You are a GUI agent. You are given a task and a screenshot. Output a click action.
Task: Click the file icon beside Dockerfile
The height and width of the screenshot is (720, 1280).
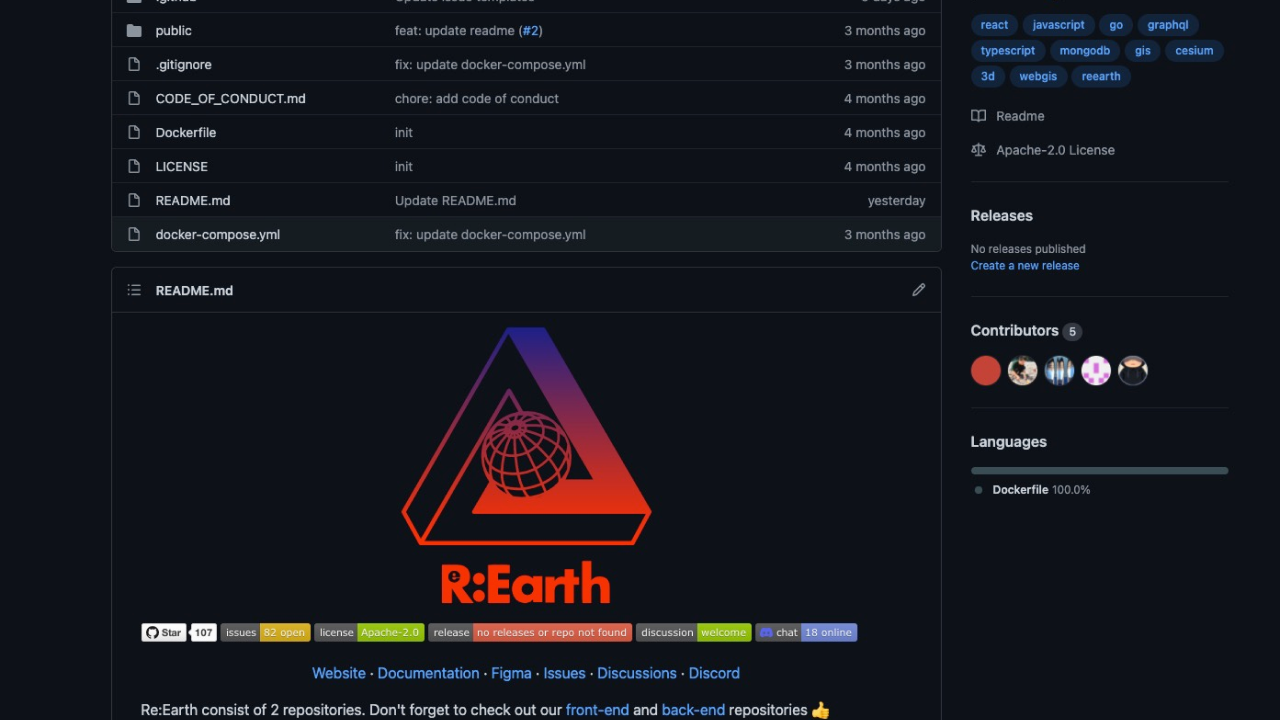[x=134, y=133]
